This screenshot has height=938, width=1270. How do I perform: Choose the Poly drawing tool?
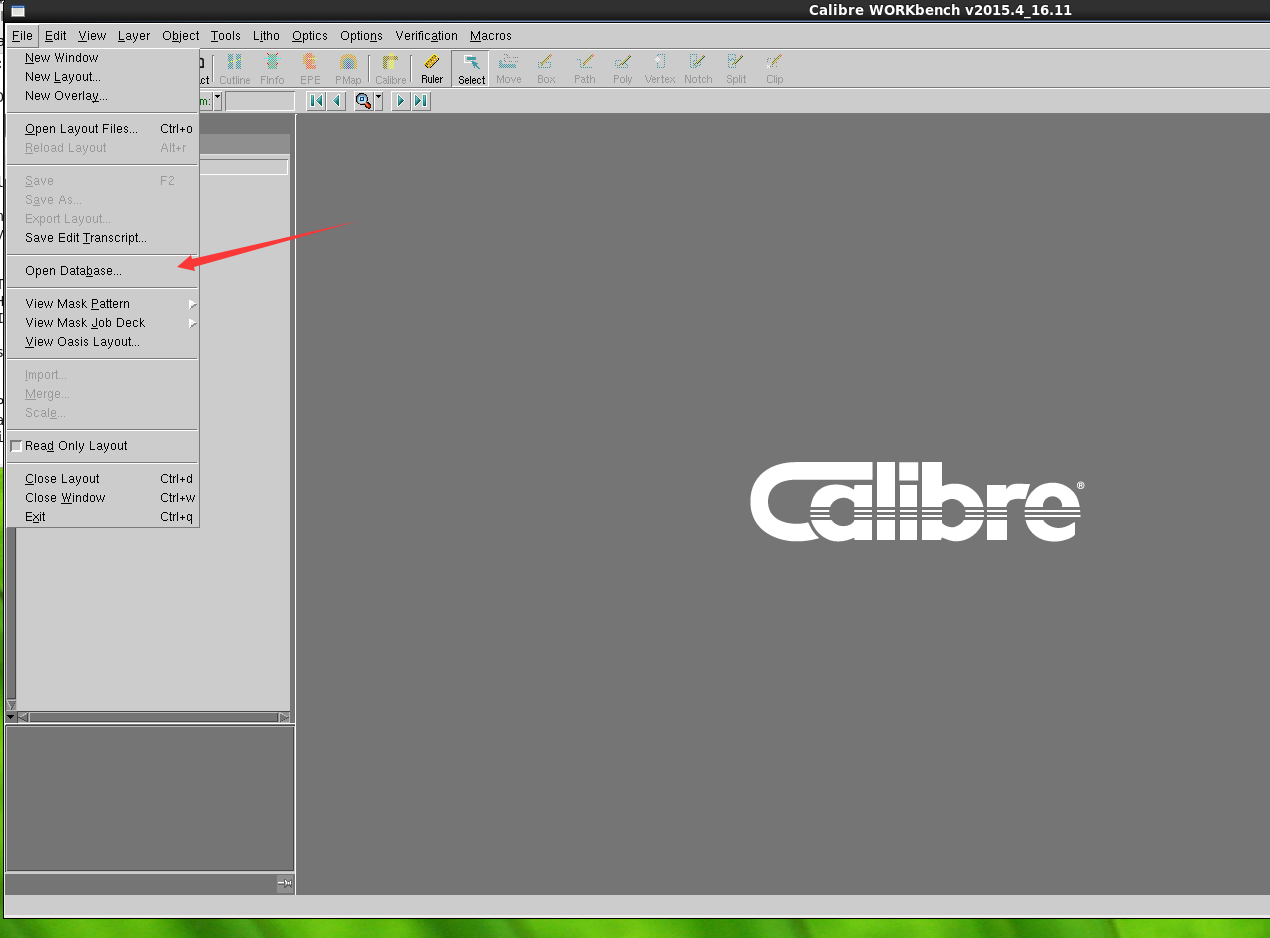pos(623,69)
